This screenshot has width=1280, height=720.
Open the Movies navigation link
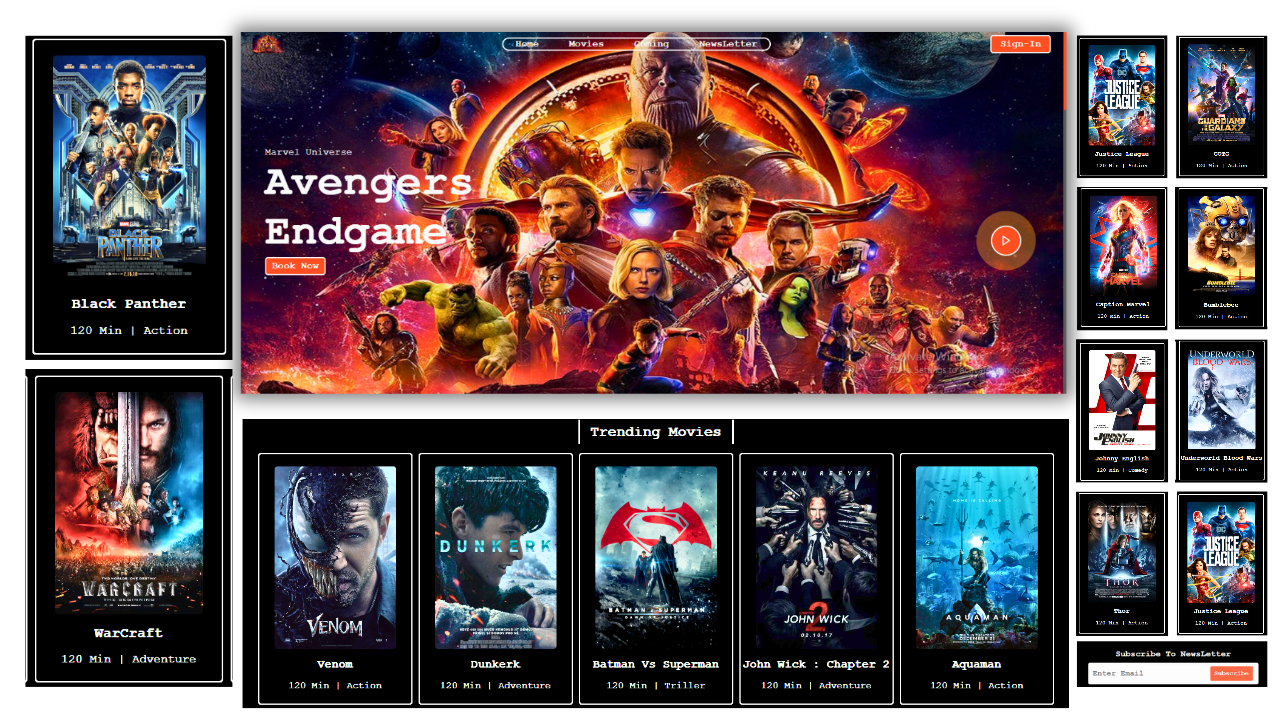click(x=586, y=44)
